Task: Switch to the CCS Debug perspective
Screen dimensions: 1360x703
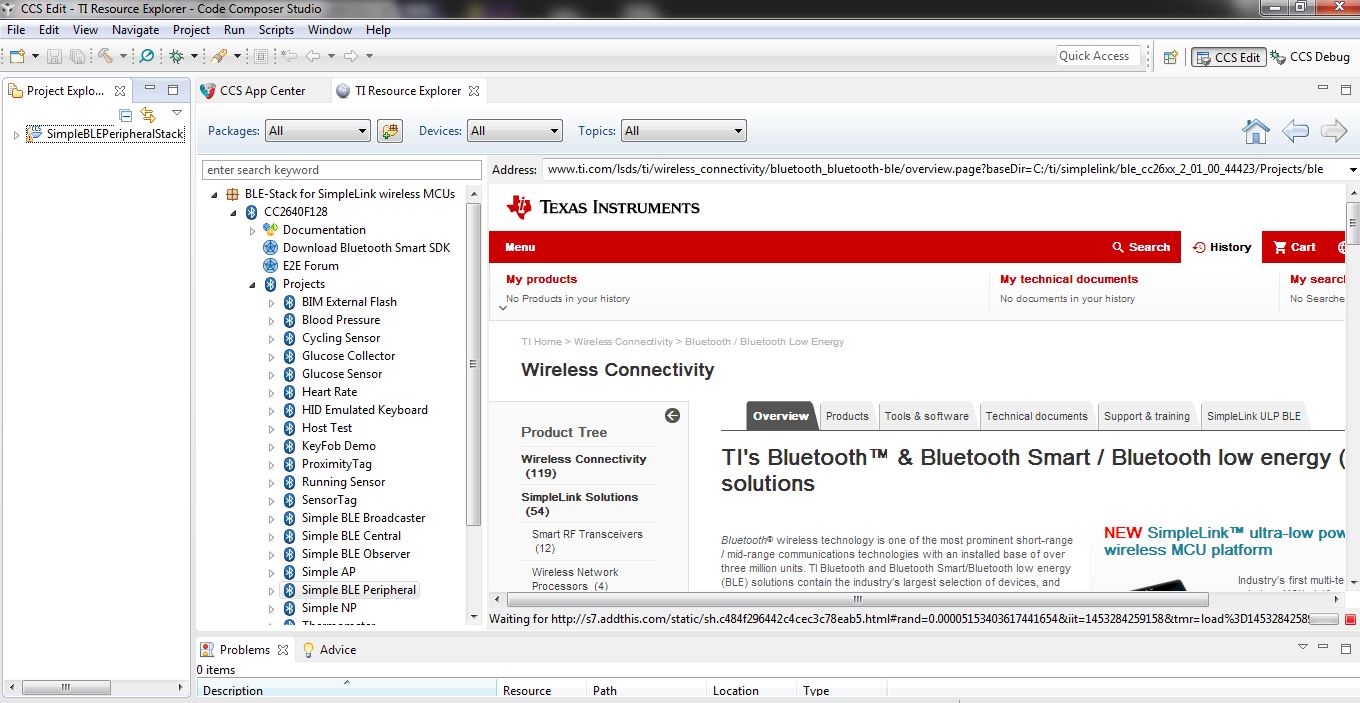Action: pyautogui.click(x=1310, y=57)
